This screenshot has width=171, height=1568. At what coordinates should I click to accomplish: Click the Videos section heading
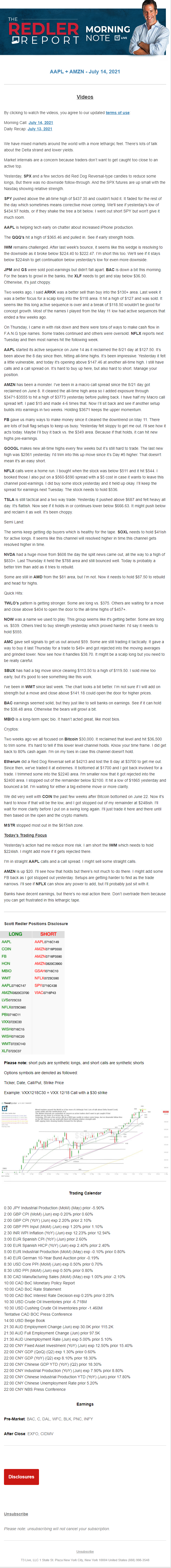pos(85,97)
